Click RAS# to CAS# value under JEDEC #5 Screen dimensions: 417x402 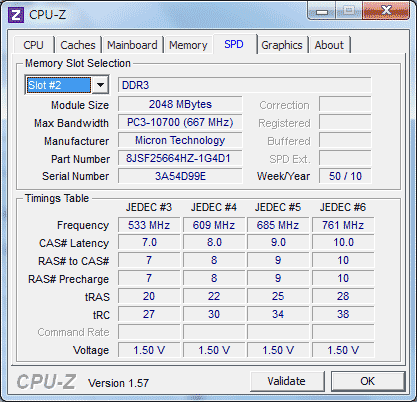278,260
